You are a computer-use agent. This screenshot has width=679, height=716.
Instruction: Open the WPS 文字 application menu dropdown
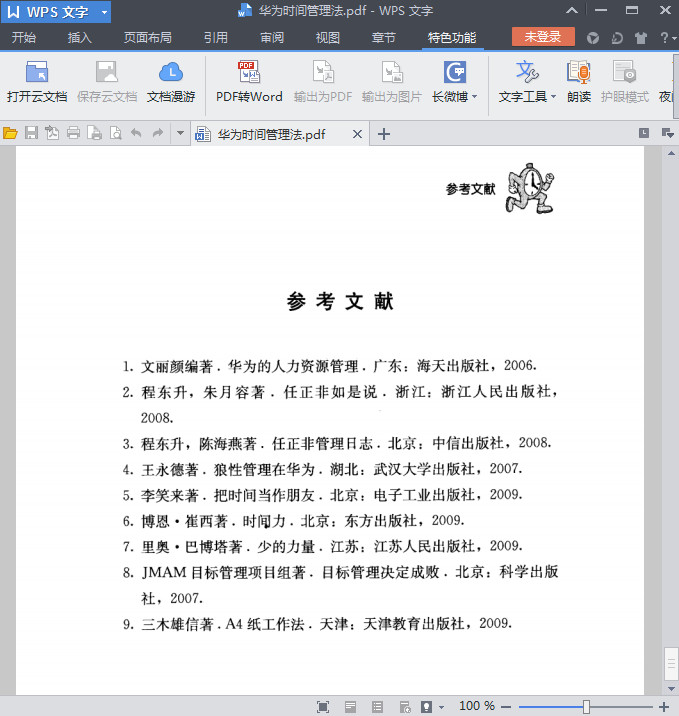[105, 12]
